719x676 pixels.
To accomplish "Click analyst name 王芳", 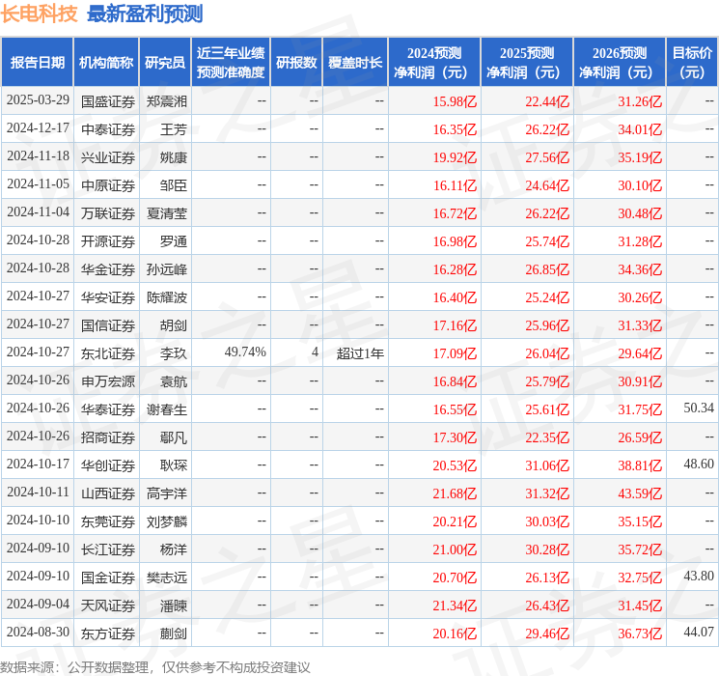I will point(173,129).
